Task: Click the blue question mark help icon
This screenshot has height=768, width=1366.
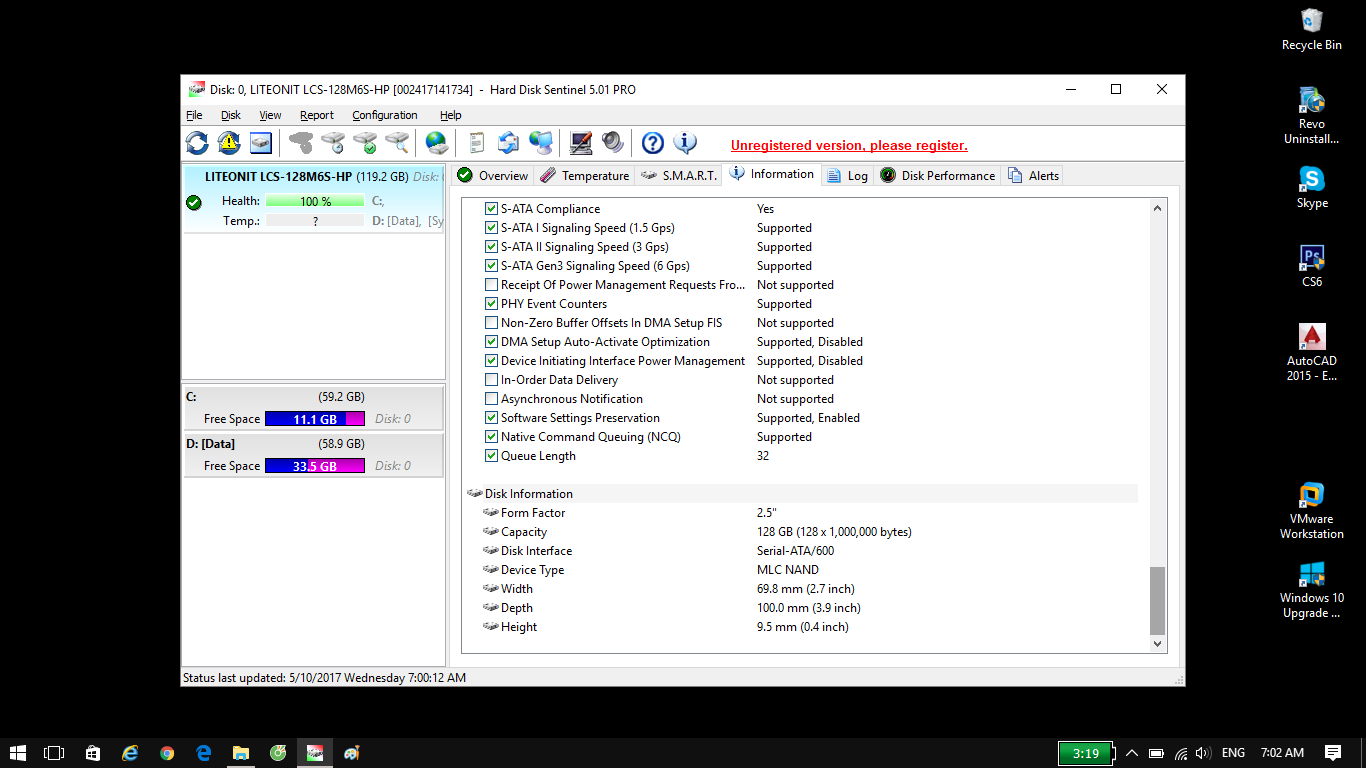Action: 653,143
